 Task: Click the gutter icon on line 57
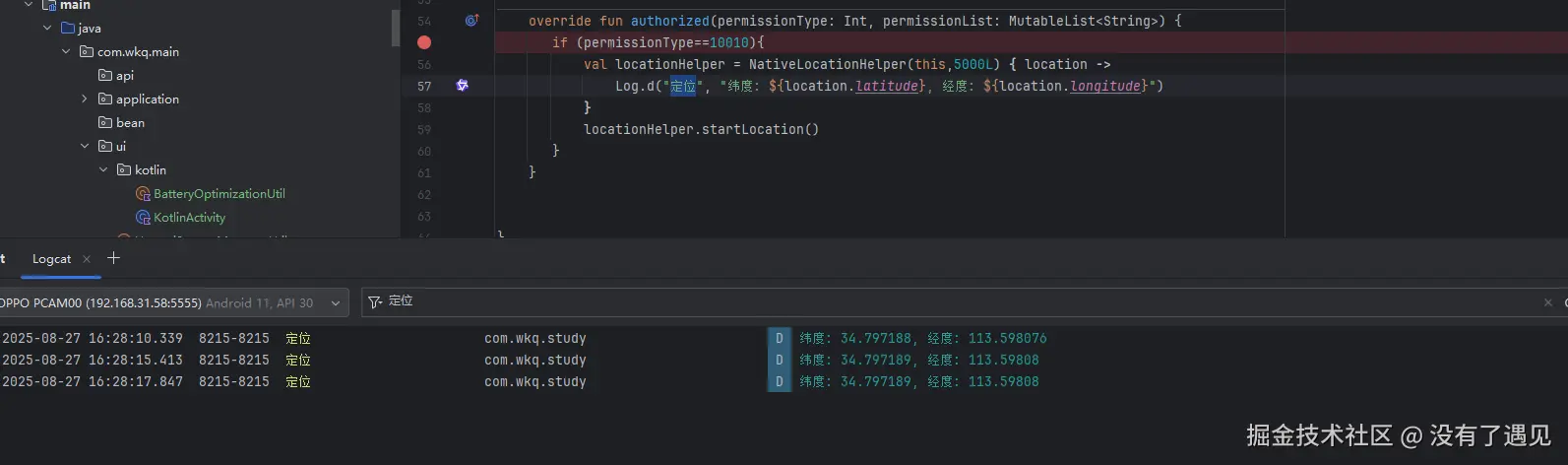pyautogui.click(x=462, y=86)
